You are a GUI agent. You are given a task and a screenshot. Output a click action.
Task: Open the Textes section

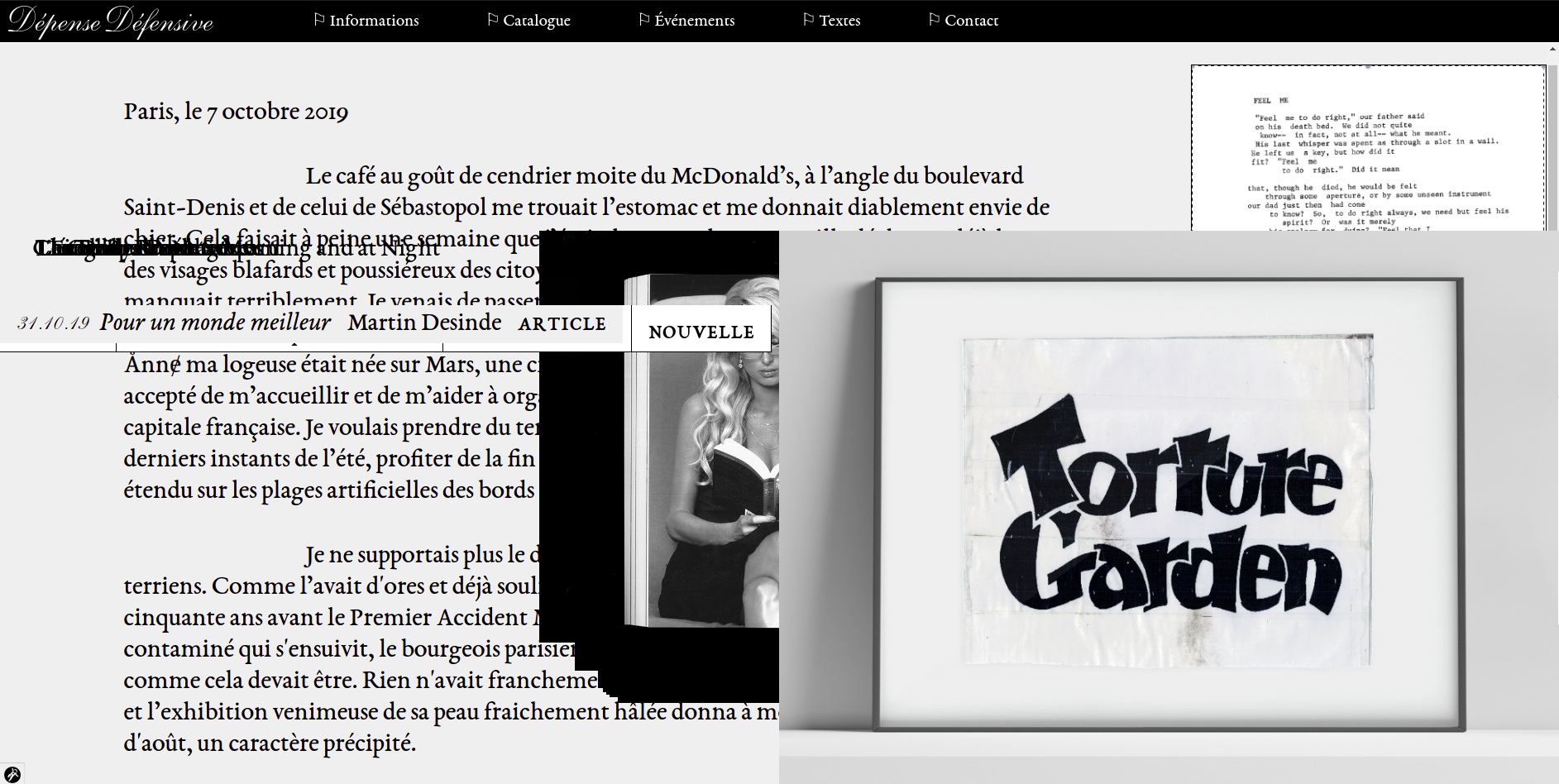click(839, 21)
